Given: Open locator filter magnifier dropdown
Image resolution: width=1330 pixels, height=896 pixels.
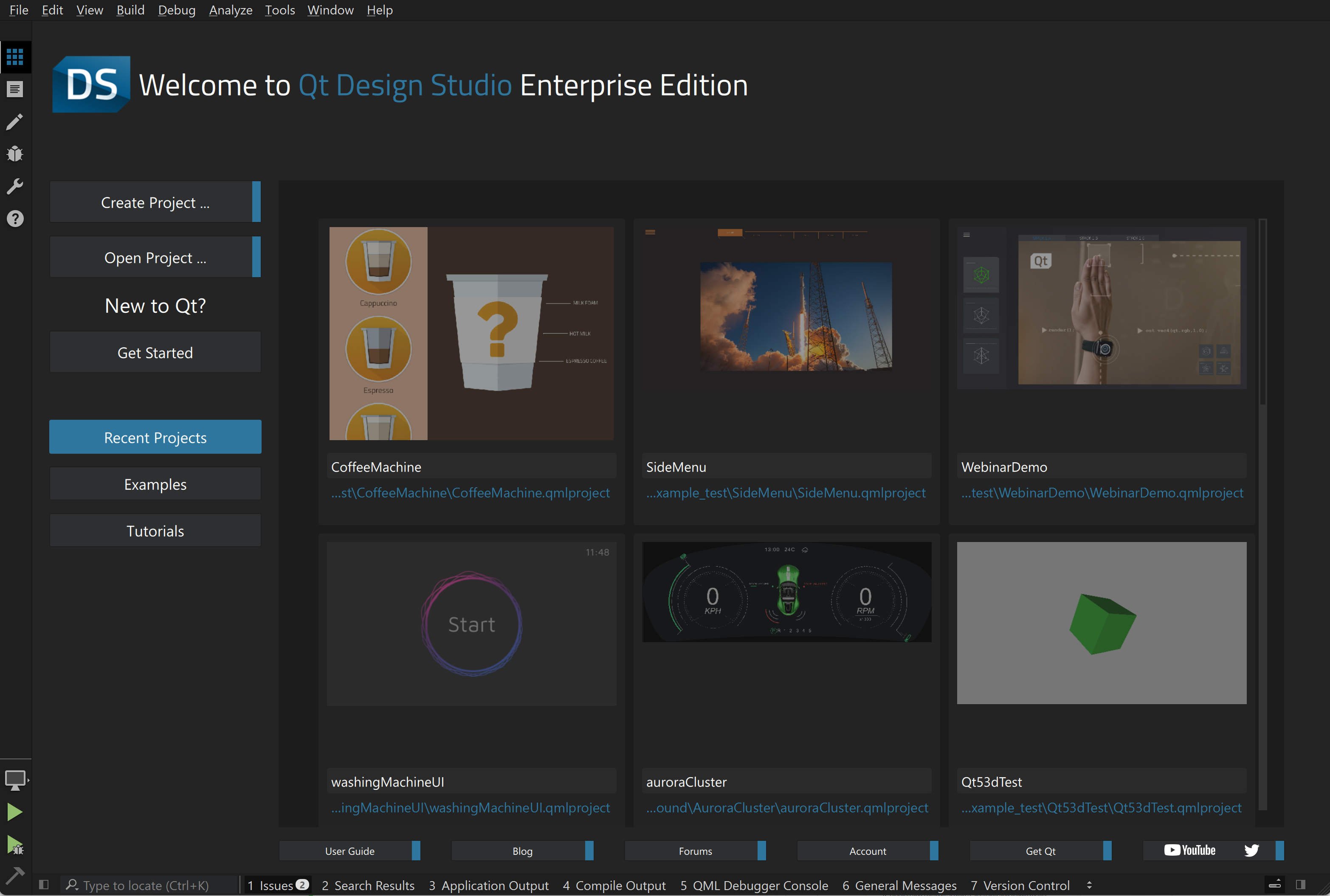Looking at the screenshot, I should point(72,885).
